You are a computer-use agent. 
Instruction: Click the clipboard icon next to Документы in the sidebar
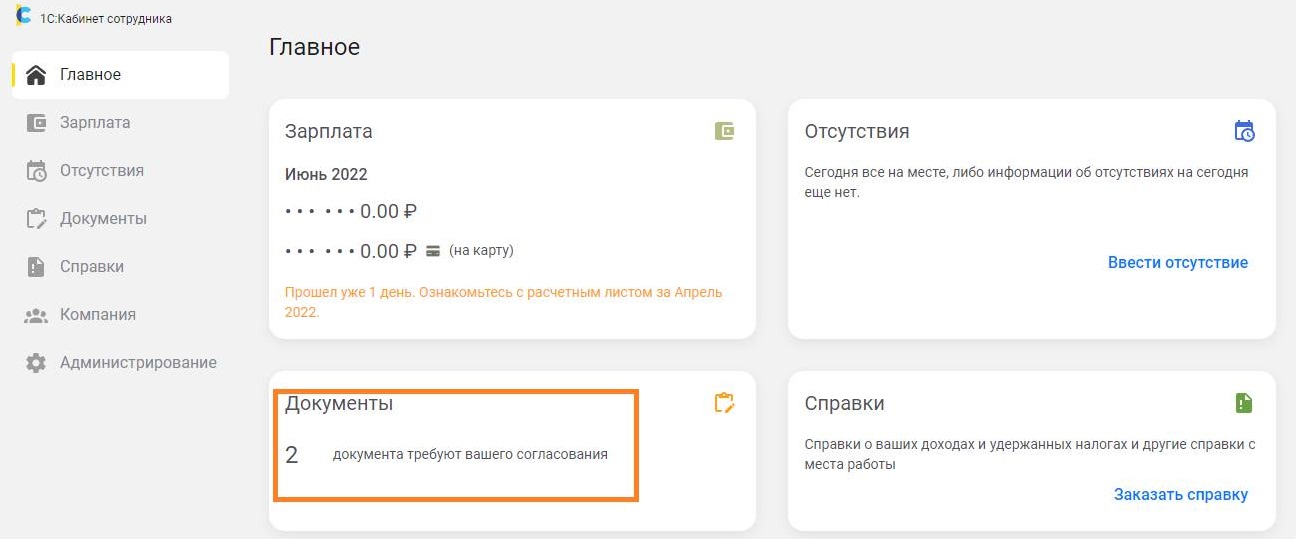[36, 219]
